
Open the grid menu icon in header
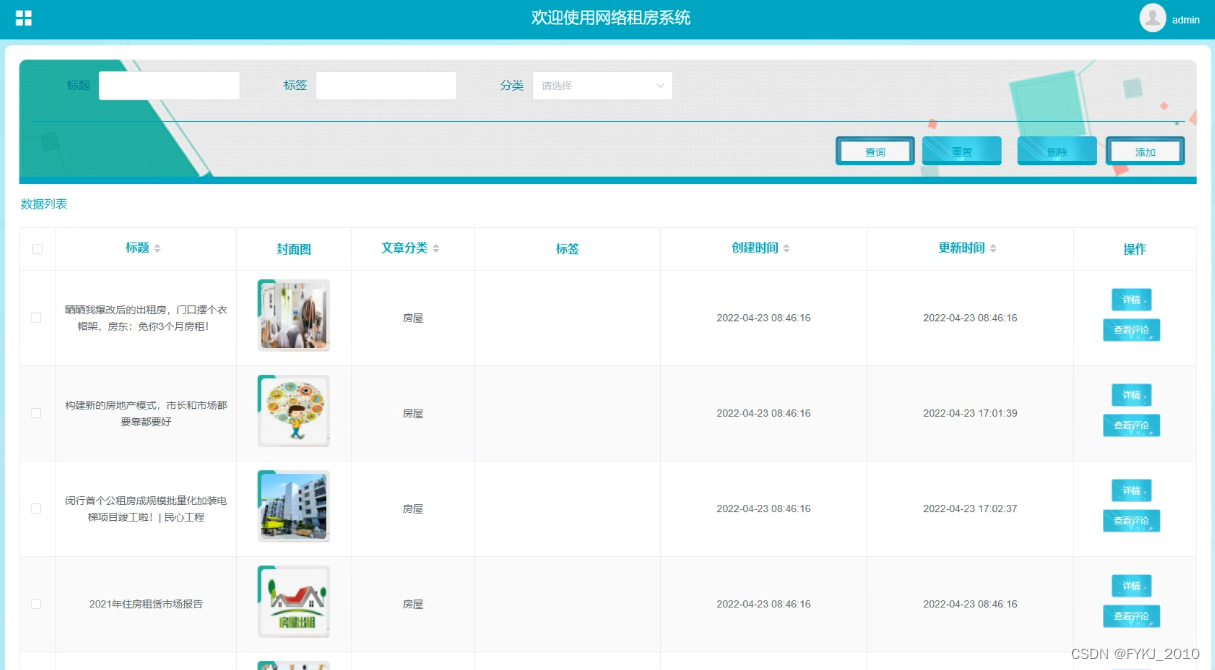point(24,18)
